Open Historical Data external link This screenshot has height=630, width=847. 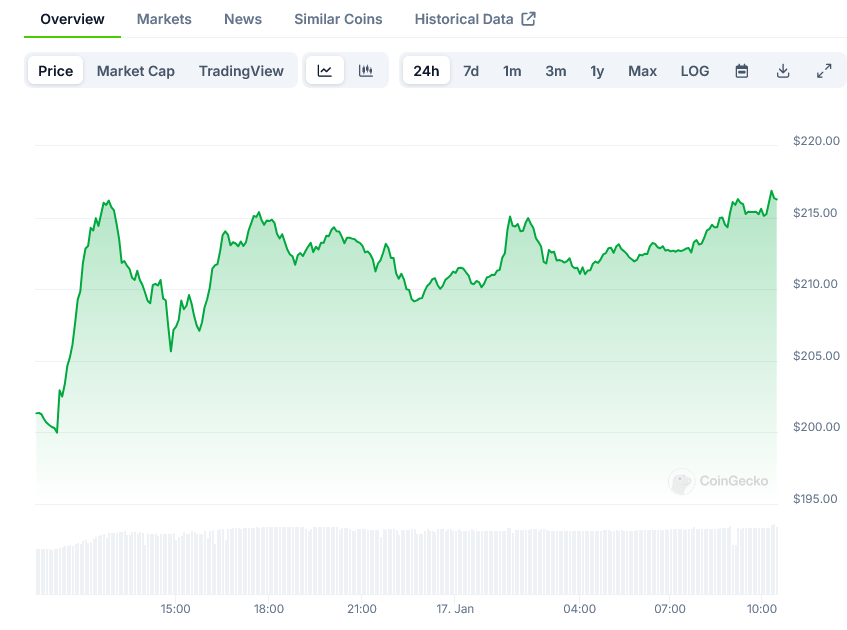point(474,19)
